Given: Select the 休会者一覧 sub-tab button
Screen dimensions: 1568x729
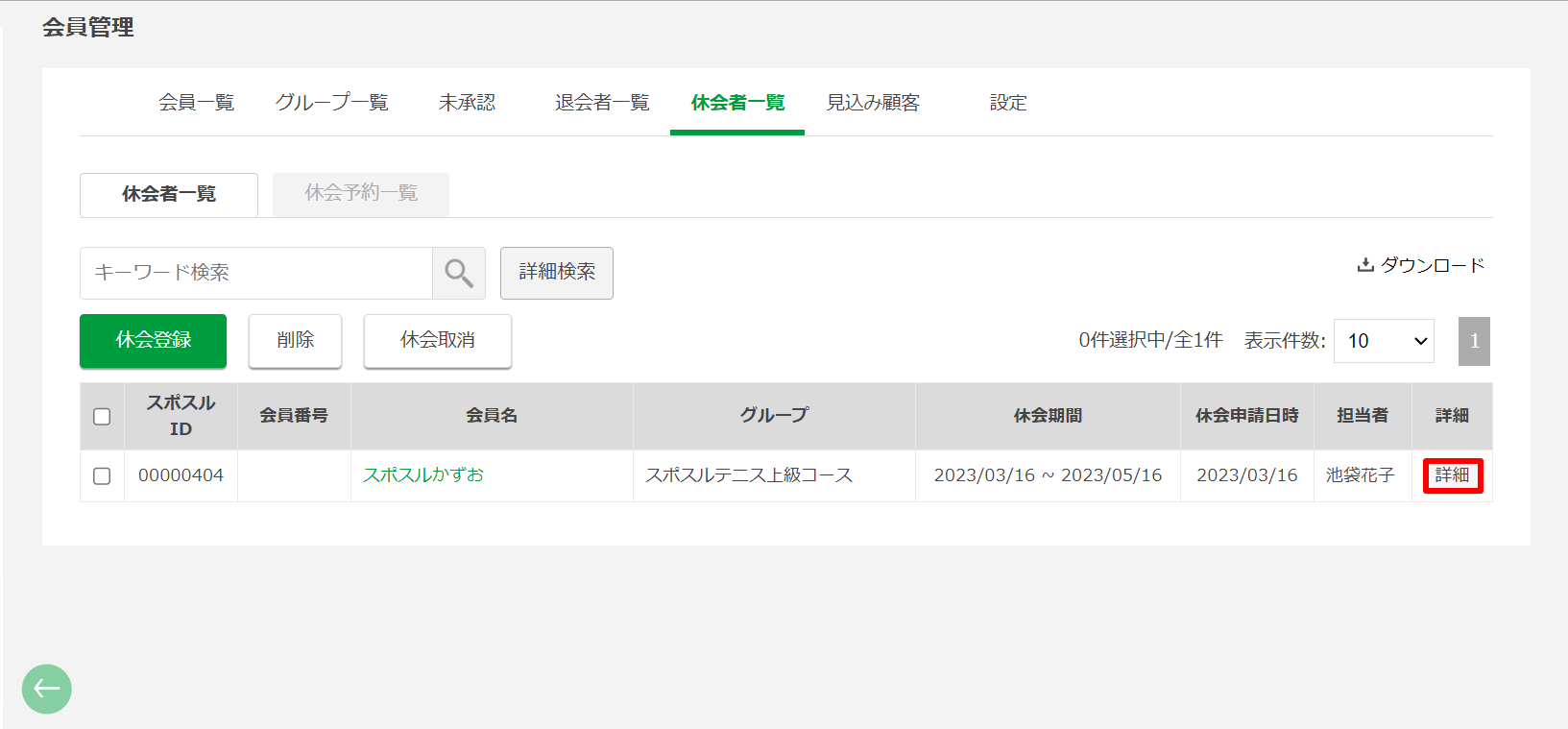Looking at the screenshot, I should (x=169, y=195).
